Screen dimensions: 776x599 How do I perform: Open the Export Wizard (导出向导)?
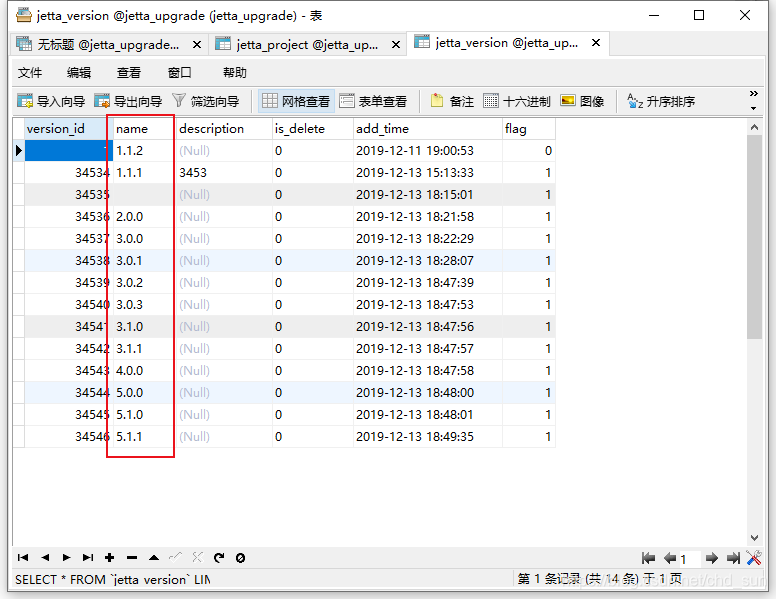pyautogui.click(x=128, y=101)
